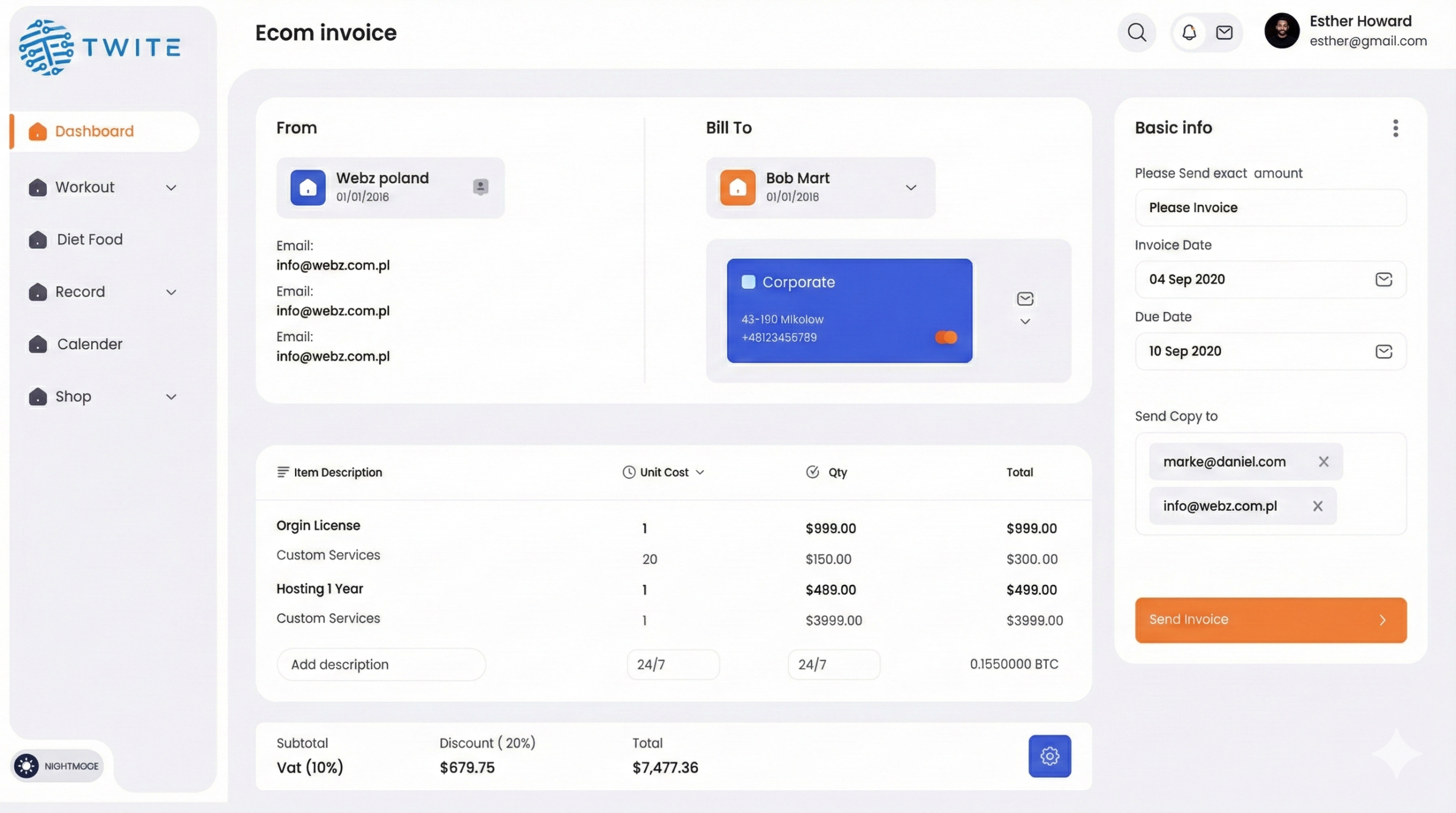Open notifications with the bell icon

click(1189, 32)
